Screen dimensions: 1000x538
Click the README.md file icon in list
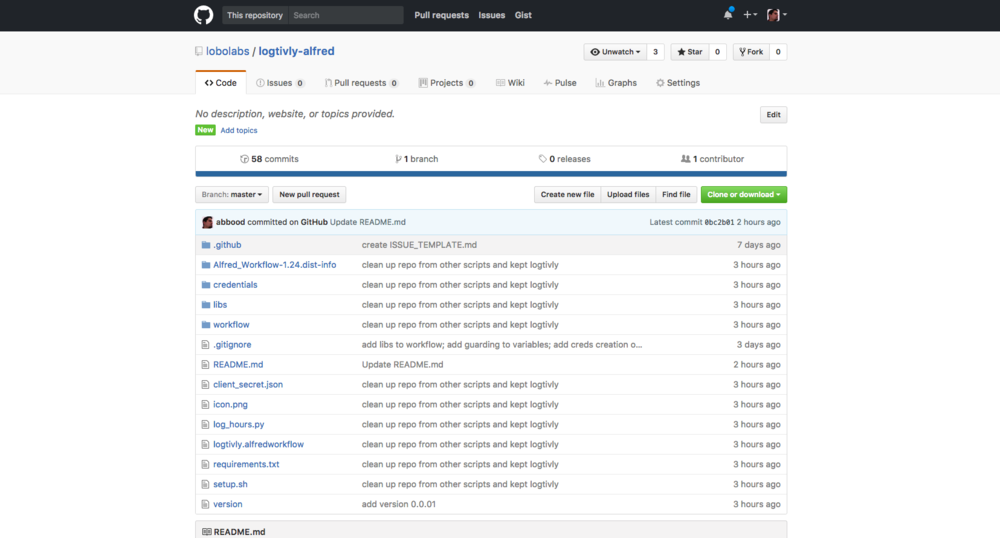205,365
